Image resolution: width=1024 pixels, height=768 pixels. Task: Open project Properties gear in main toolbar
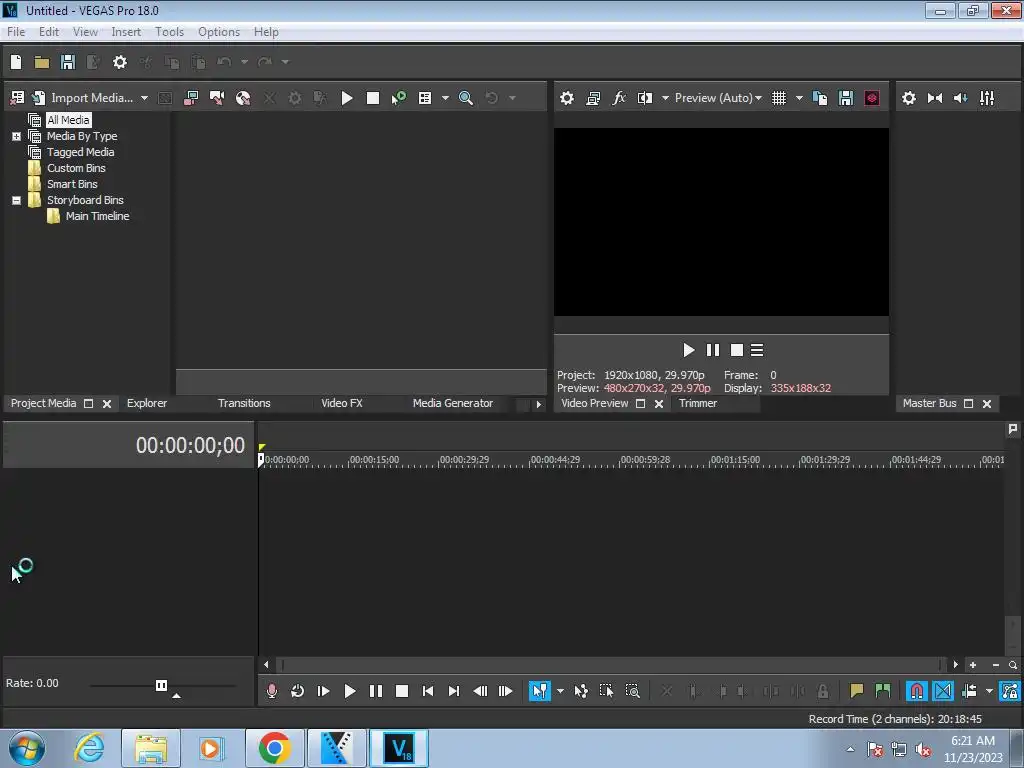coord(120,62)
